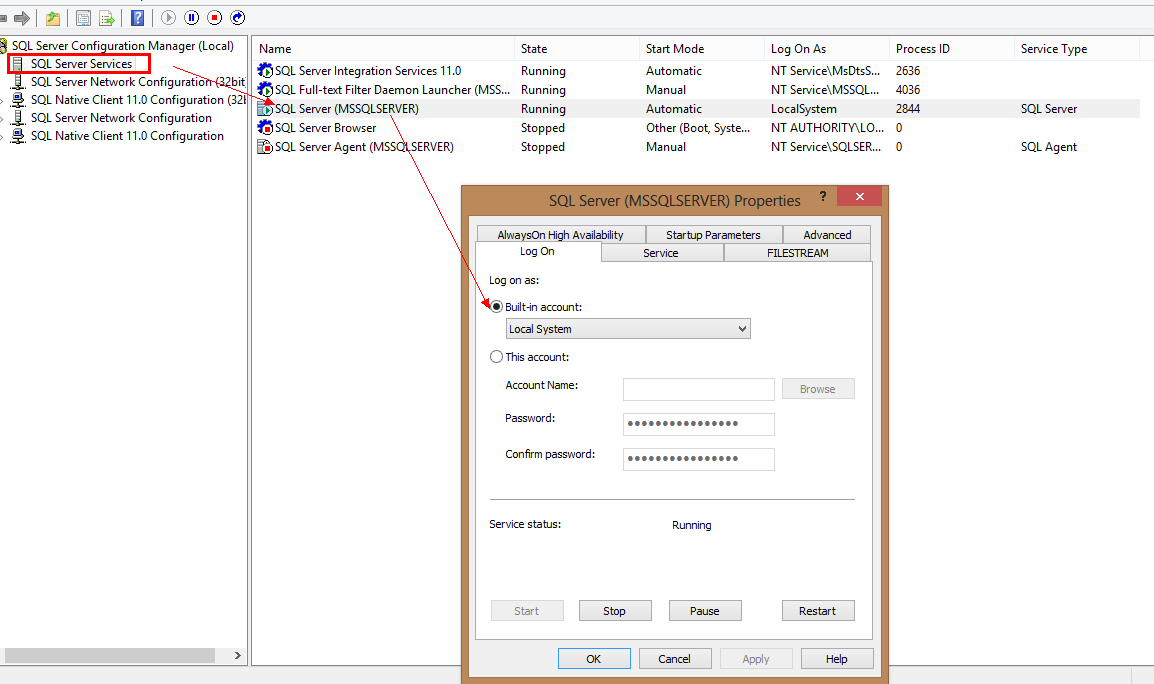Switch to AlwaysOn High Availability tab
This screenshot has height=684, width=1154.
click(561, 235)
